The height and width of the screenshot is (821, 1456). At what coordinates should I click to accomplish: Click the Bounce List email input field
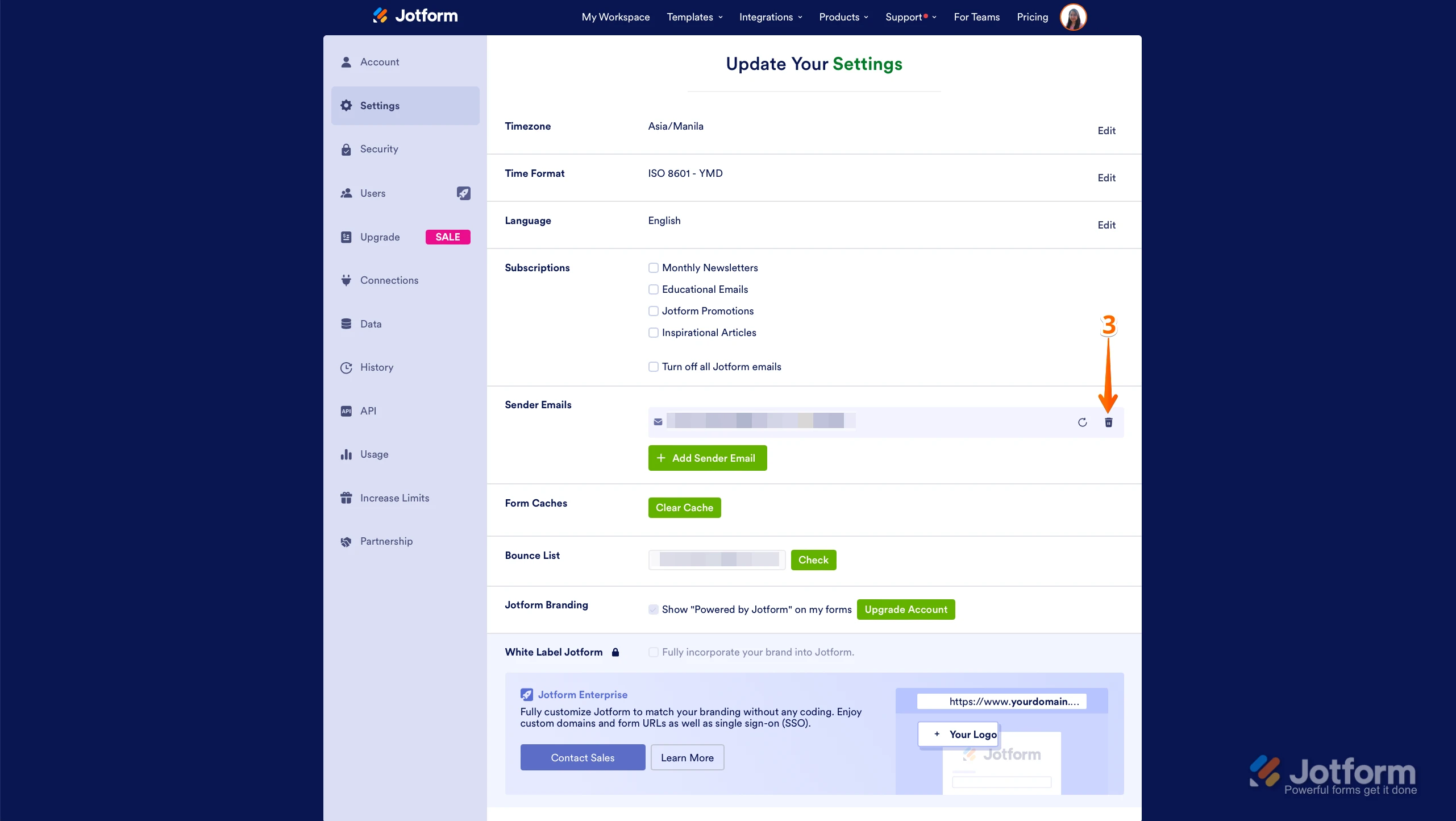click(717, 560)
